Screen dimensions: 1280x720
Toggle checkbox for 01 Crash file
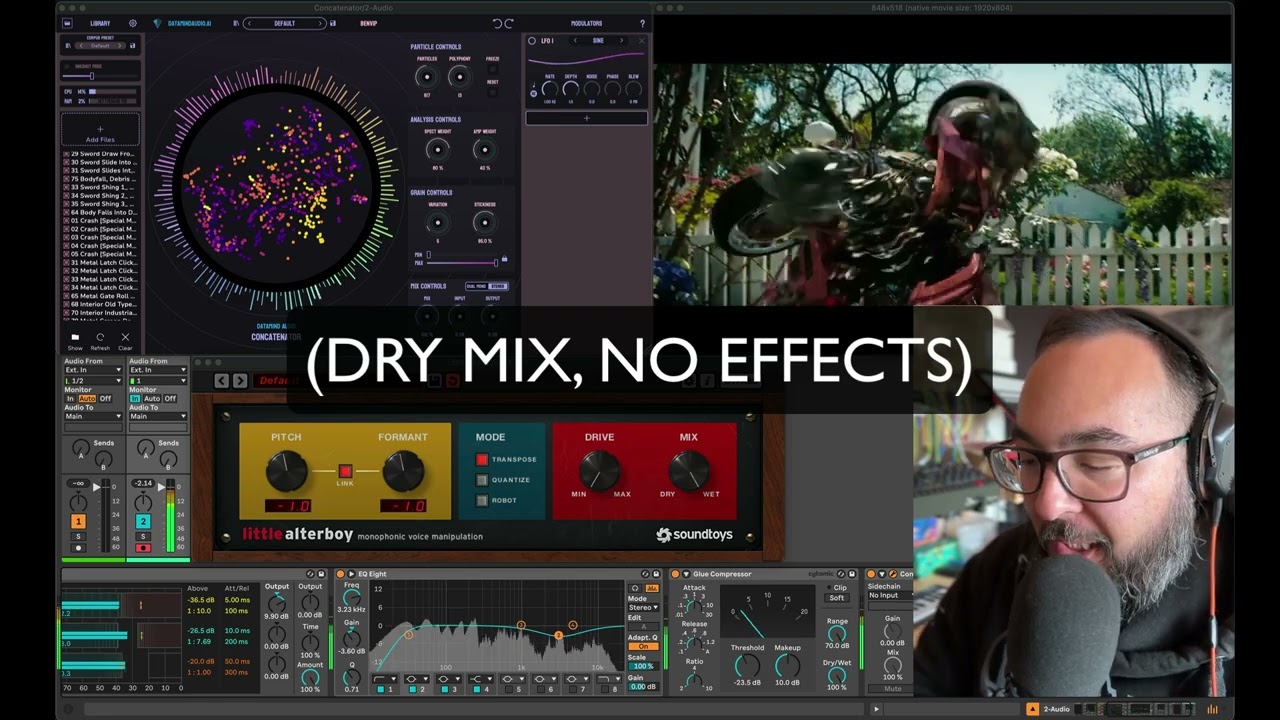pyautogui.click(x=66, y=221)
